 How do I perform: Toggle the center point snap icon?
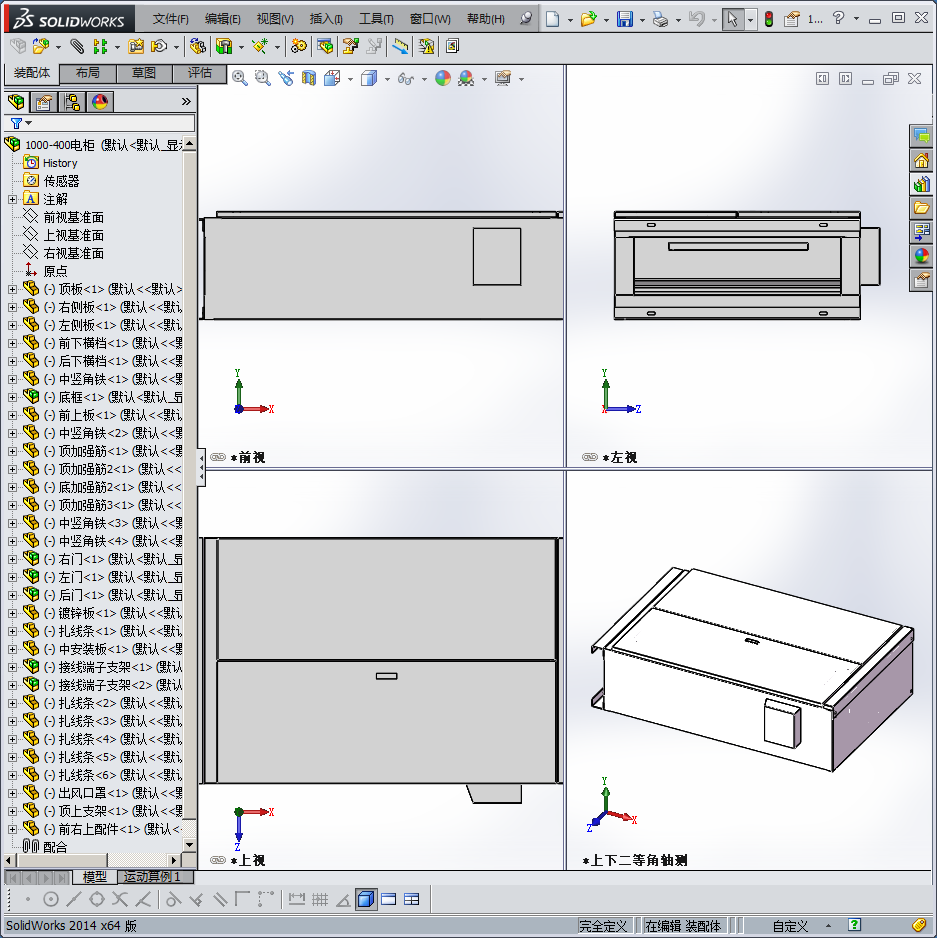point(51,899)
